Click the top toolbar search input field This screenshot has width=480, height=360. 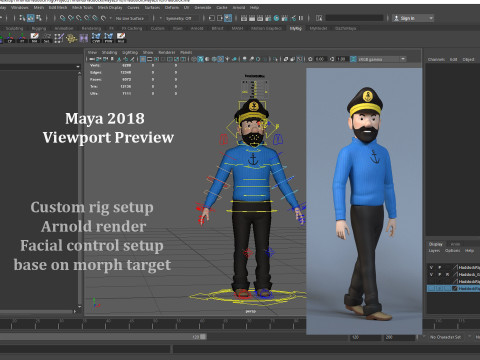354,18
